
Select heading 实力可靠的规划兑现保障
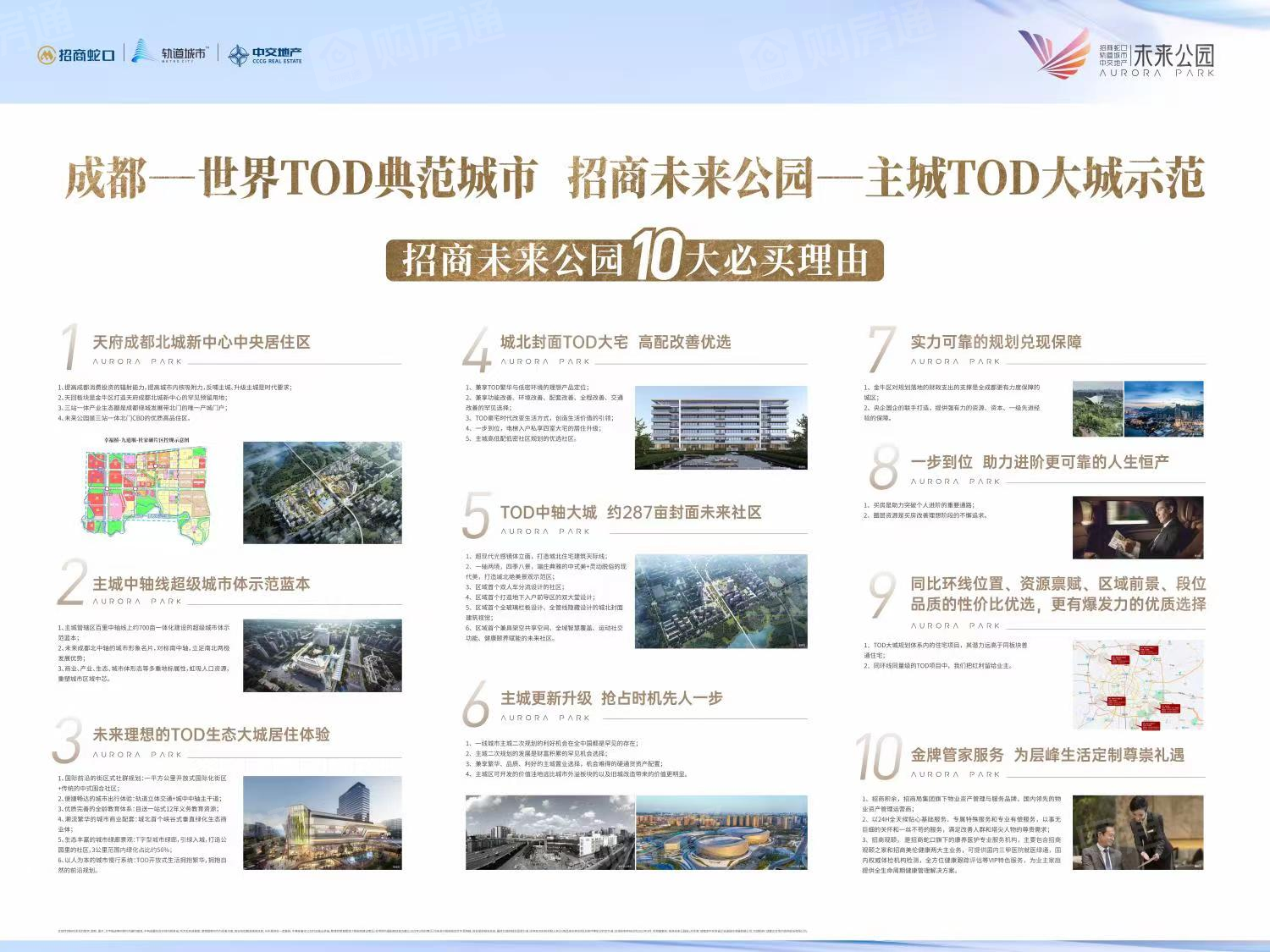tap(996, 342)
